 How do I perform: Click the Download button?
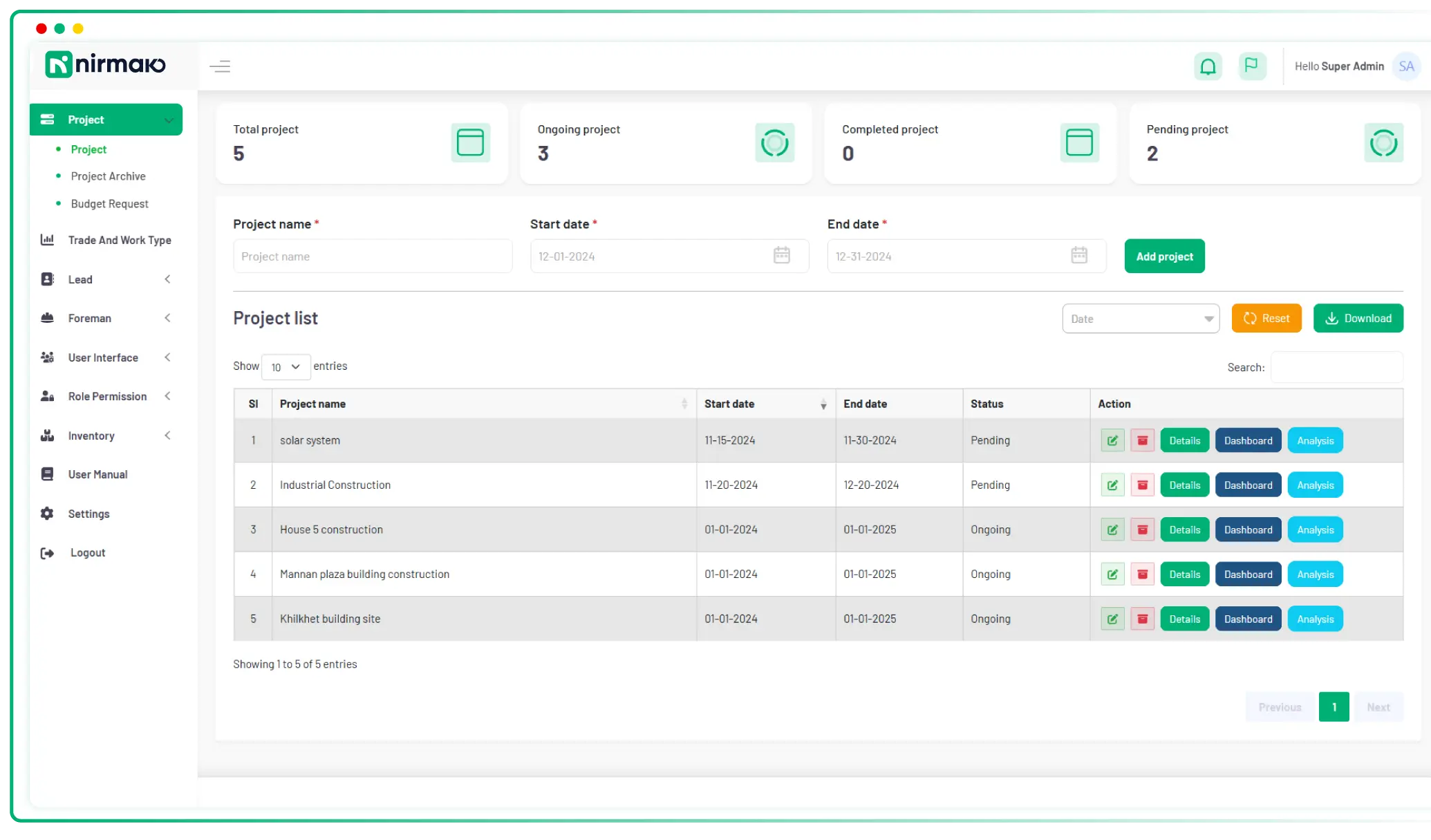coord(1358,318)
